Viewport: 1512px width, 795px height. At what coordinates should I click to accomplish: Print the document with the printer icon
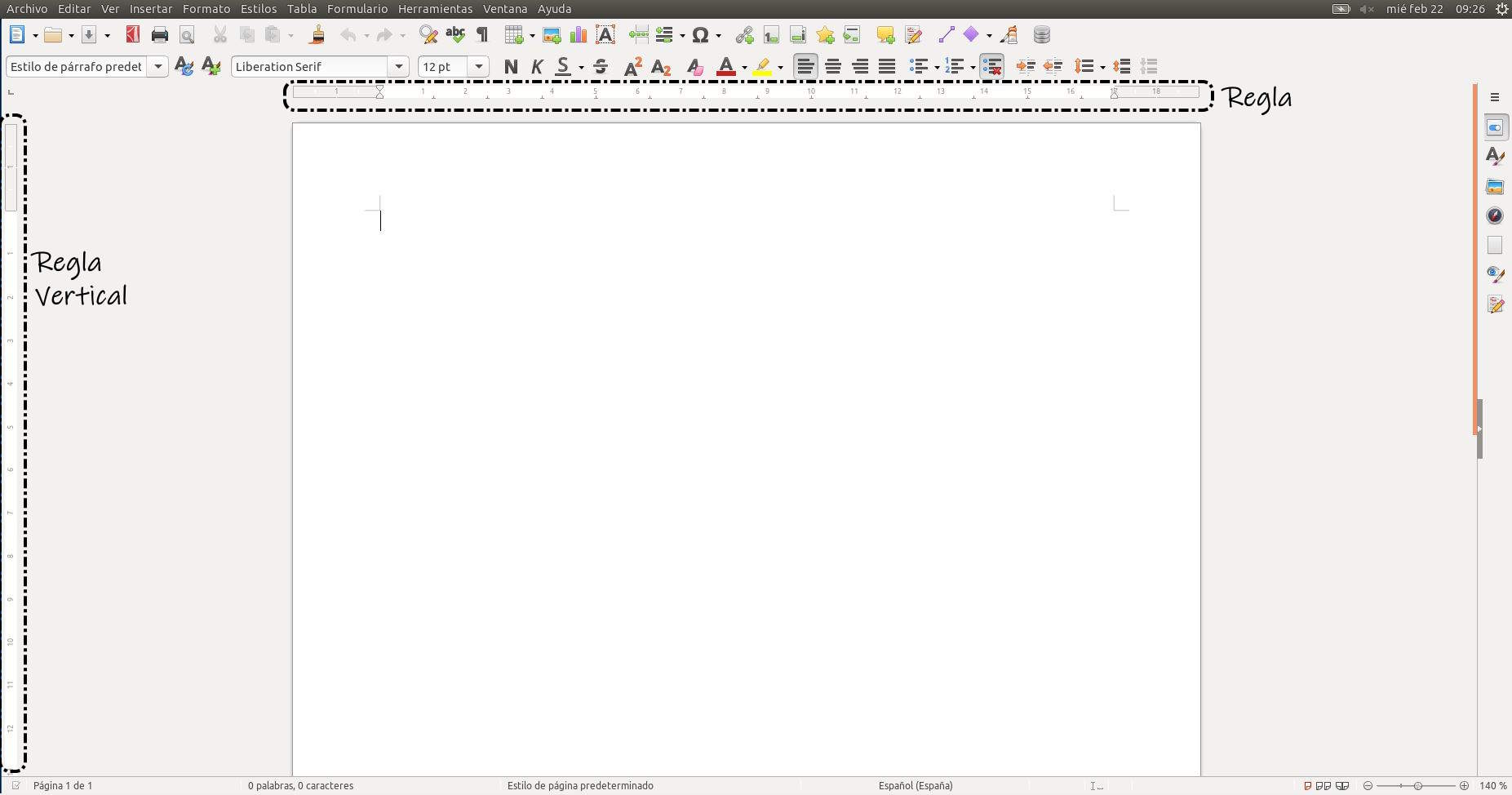coord(160,35)
